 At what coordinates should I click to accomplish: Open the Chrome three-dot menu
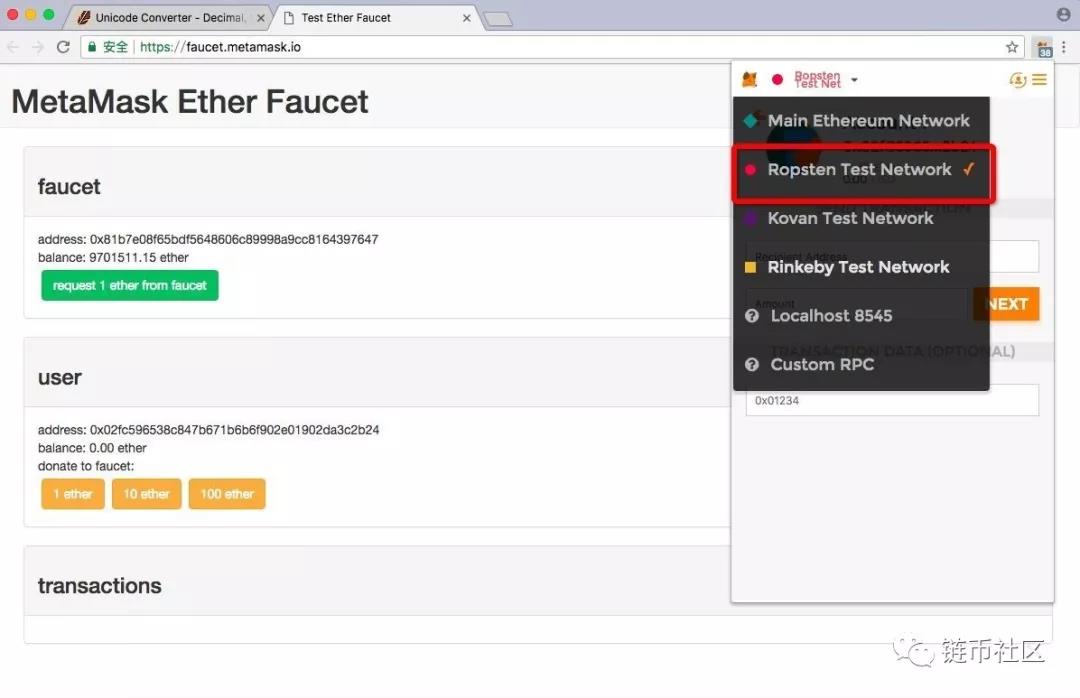pyautogui.click(x=1064, y=47)
